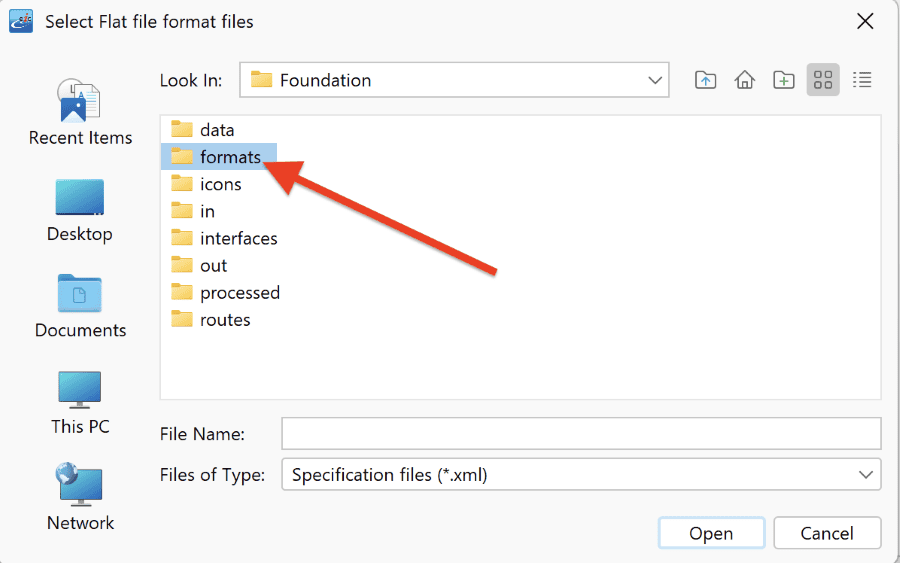Screen dimensions: 900x563
Task: Close the Select Flat file dialog
Action: click(864, 22)
